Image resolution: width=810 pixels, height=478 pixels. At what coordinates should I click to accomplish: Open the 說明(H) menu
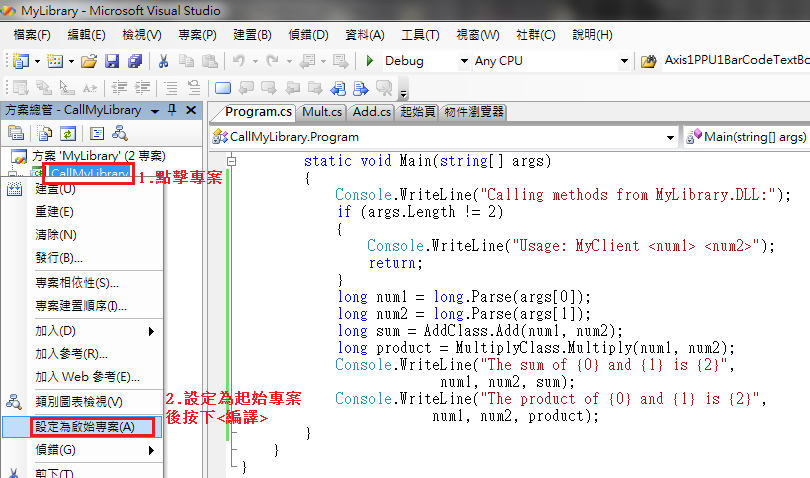point(593,35)
